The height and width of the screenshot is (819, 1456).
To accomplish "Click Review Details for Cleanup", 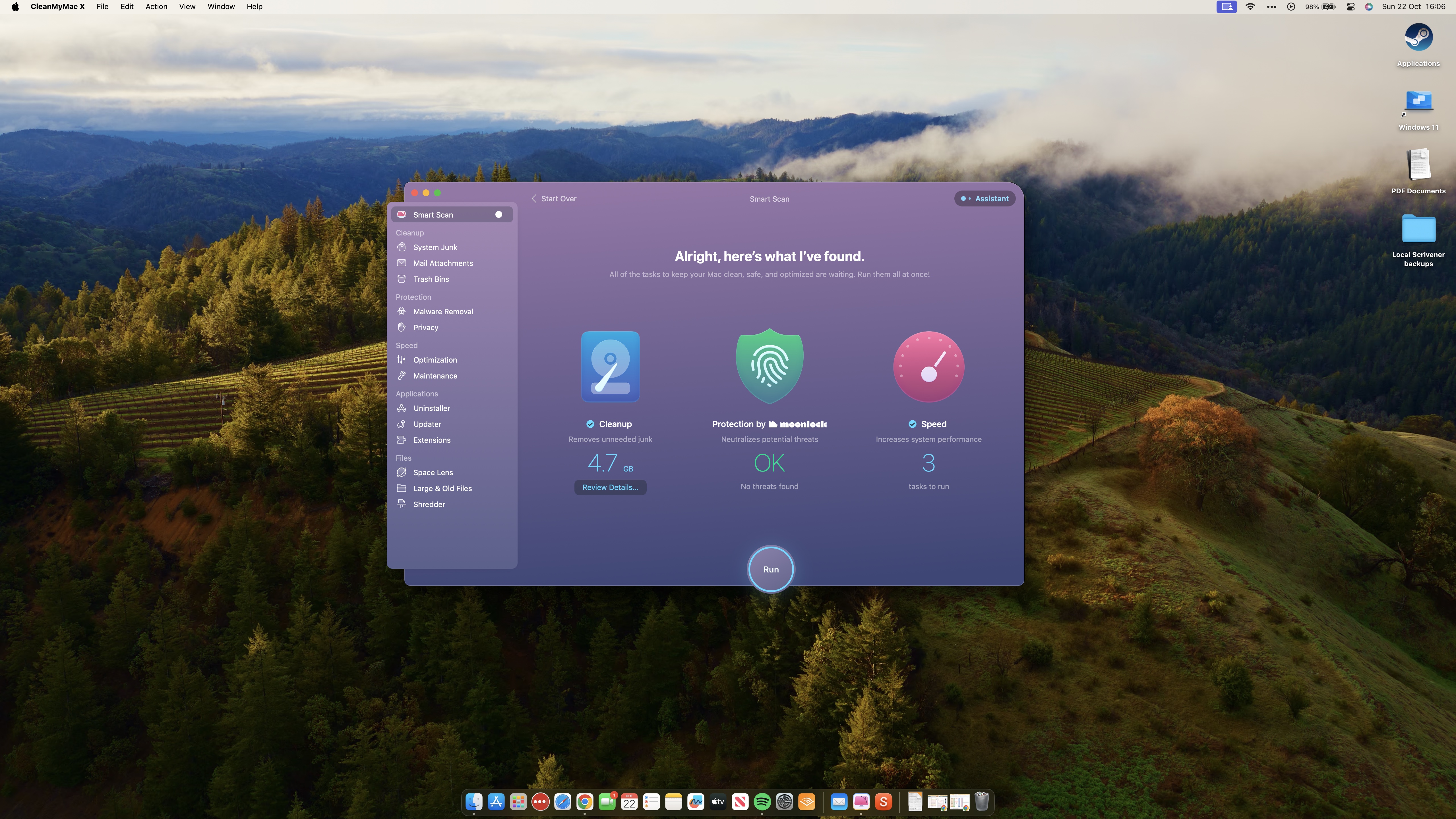I will (611, 487).
